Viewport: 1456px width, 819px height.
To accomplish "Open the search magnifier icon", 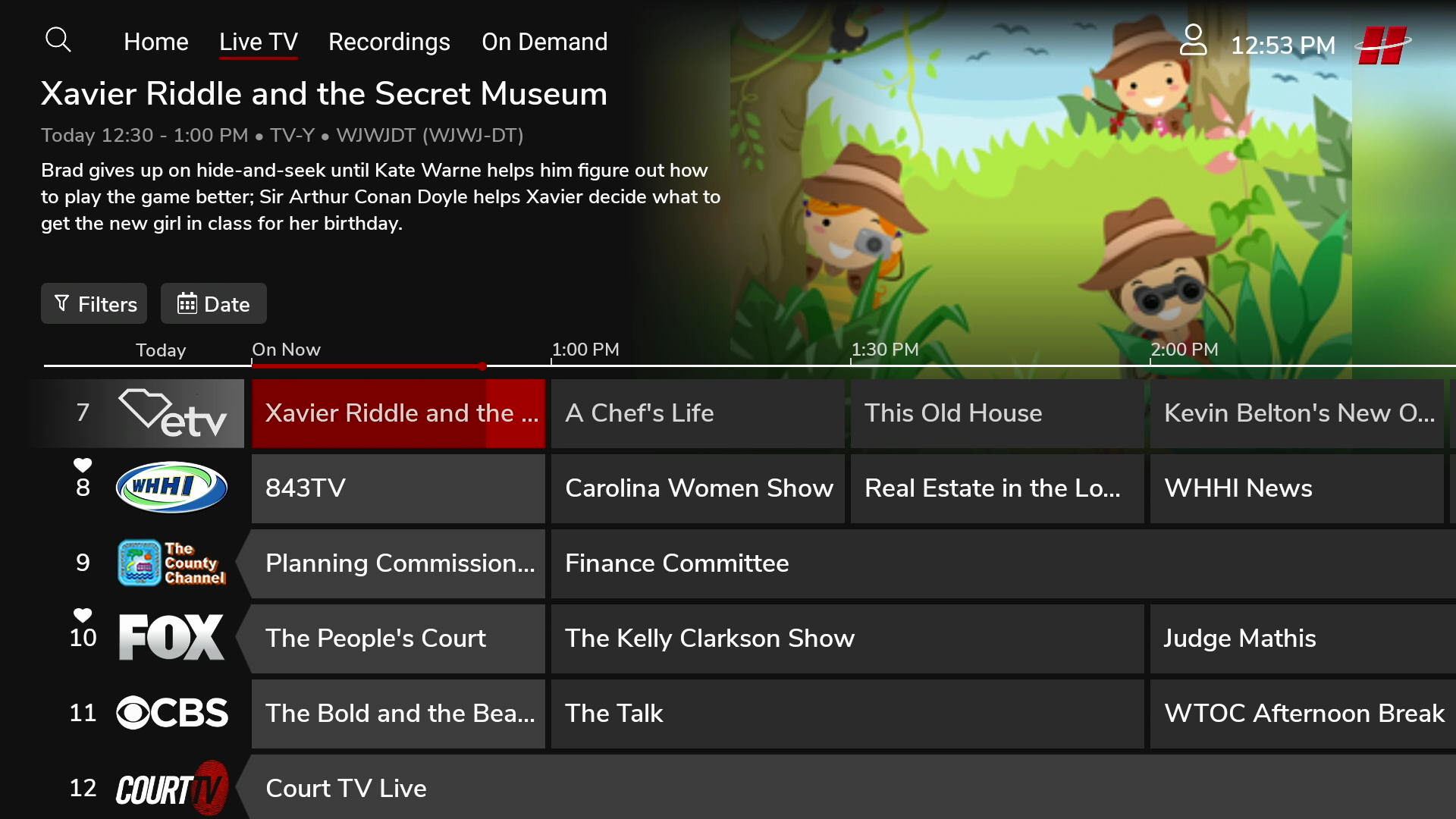I will (x=58, y=39).
